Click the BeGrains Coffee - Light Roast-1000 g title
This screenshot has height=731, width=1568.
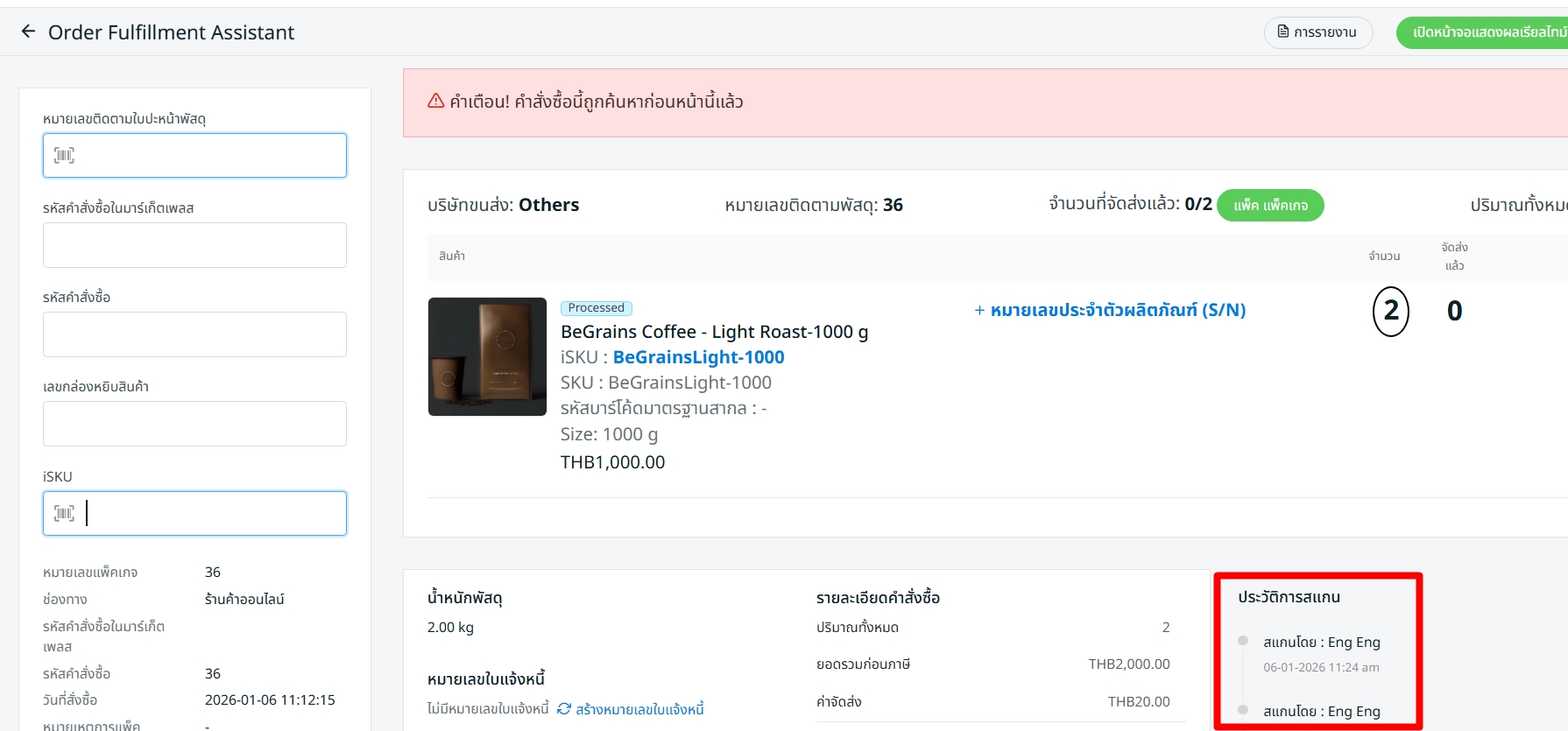pyautogui.click(x=714, y=332)
